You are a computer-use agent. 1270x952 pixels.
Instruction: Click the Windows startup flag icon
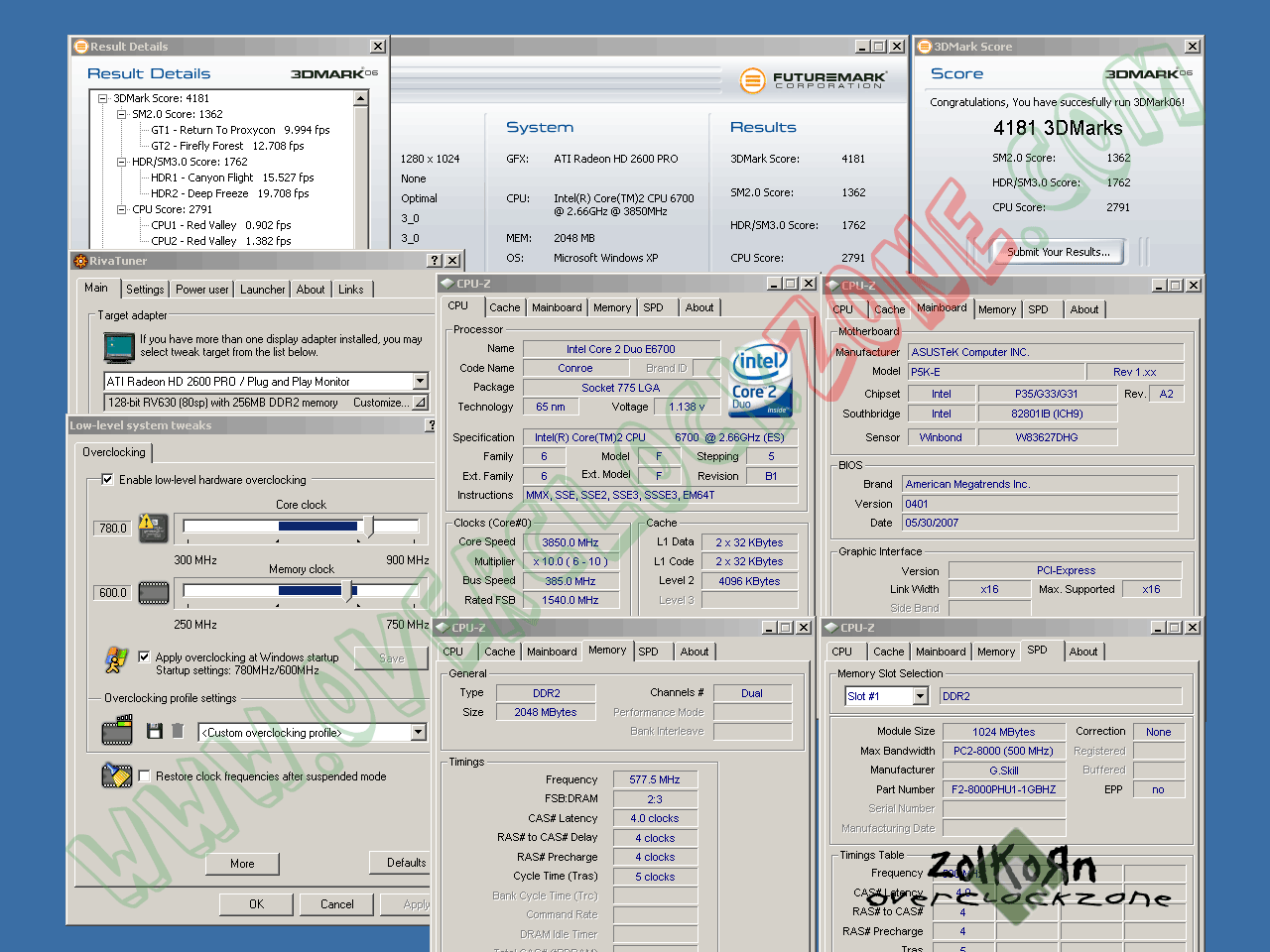coord(116,659)
